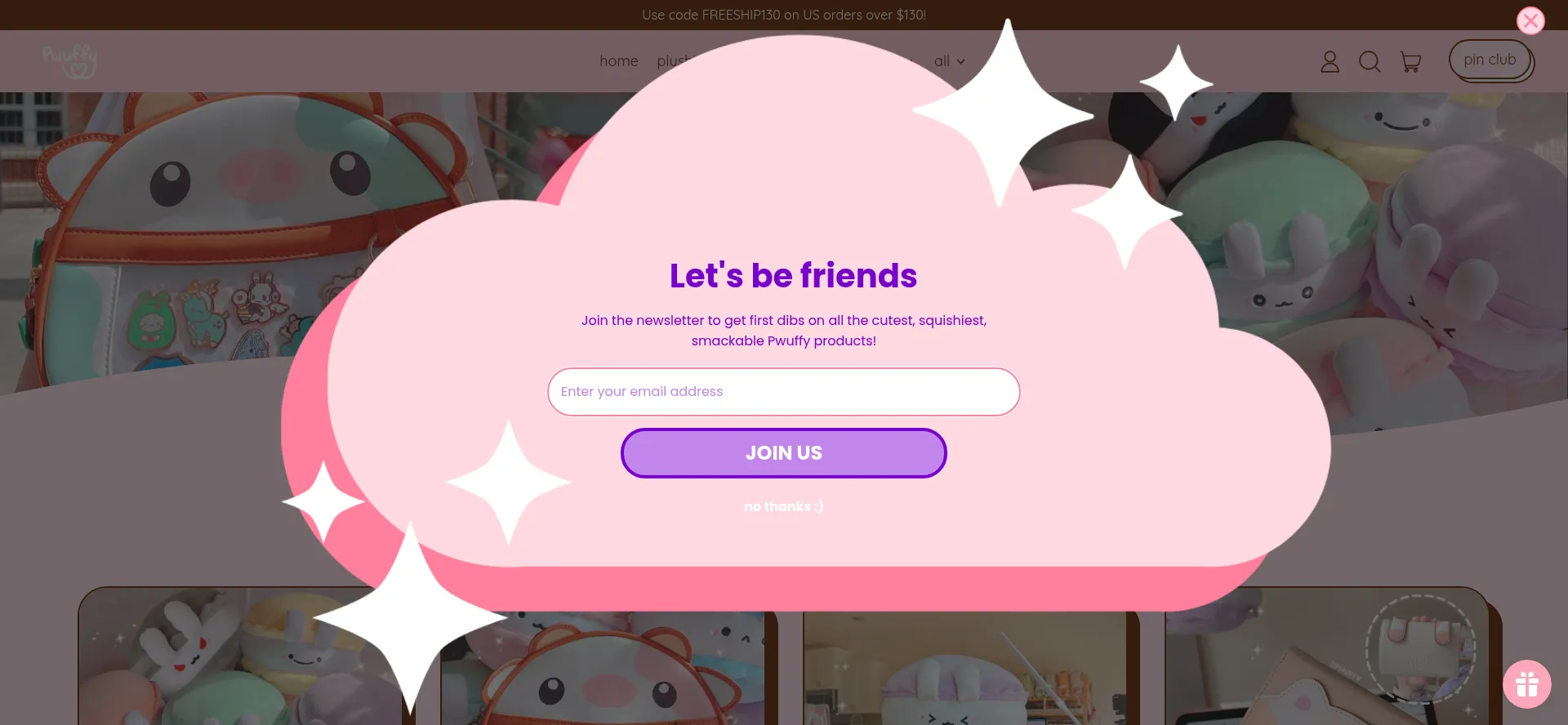
Task: Open the plush pile product thumbnail
Action: click(x=242, y=656)
